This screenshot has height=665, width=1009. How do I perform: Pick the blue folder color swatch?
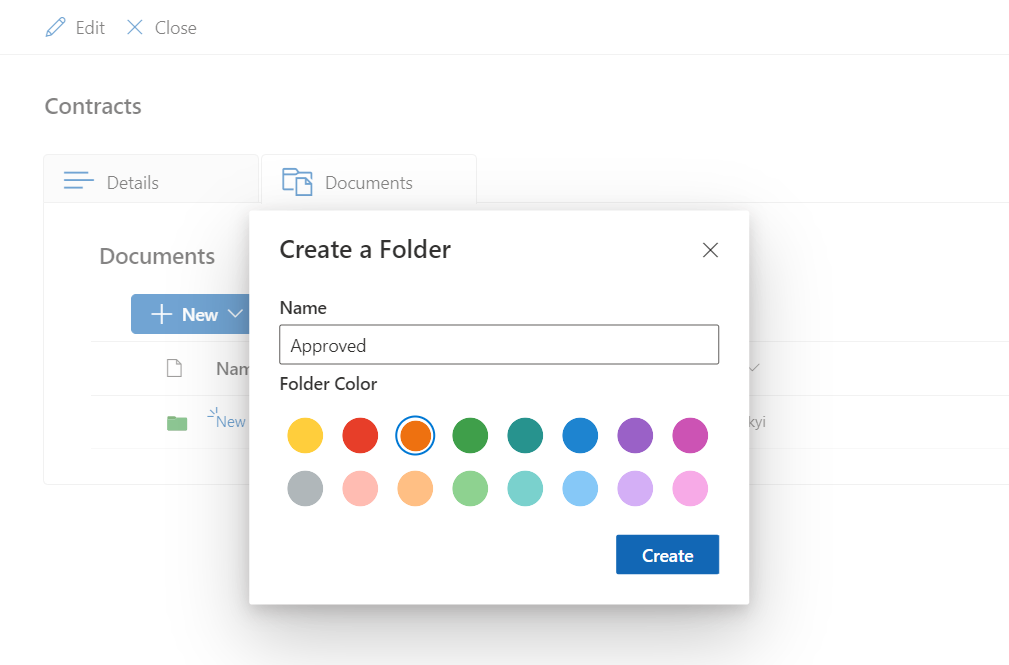click(x=580, y=436)
